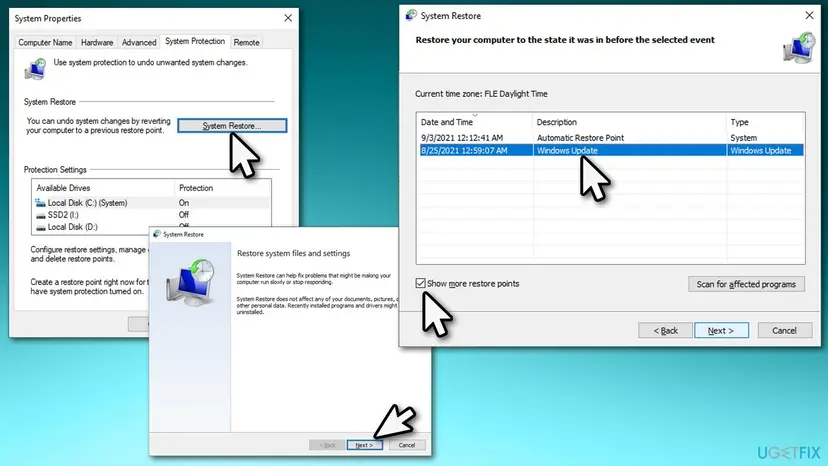828x466 pixels.
Task: Click the system protection computer icon in System Properties
Action: pos(35,69)
